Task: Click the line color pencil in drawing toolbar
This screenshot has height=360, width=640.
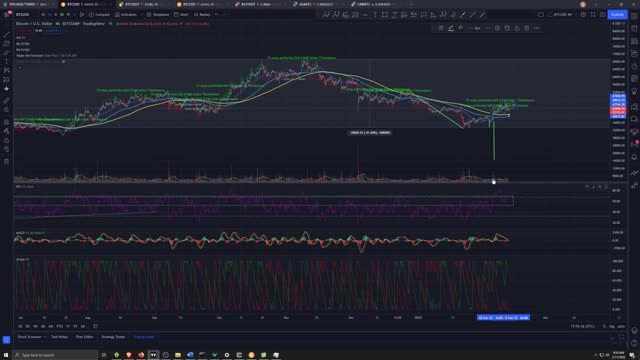Action: [451, 28]
